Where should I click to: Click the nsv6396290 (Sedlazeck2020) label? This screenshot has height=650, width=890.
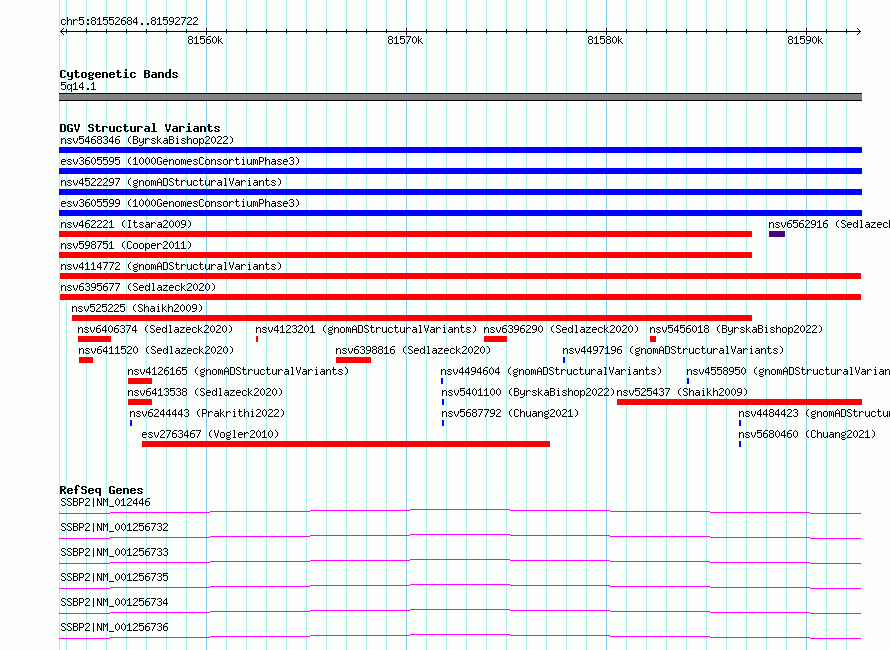click(x=561, y=329)
